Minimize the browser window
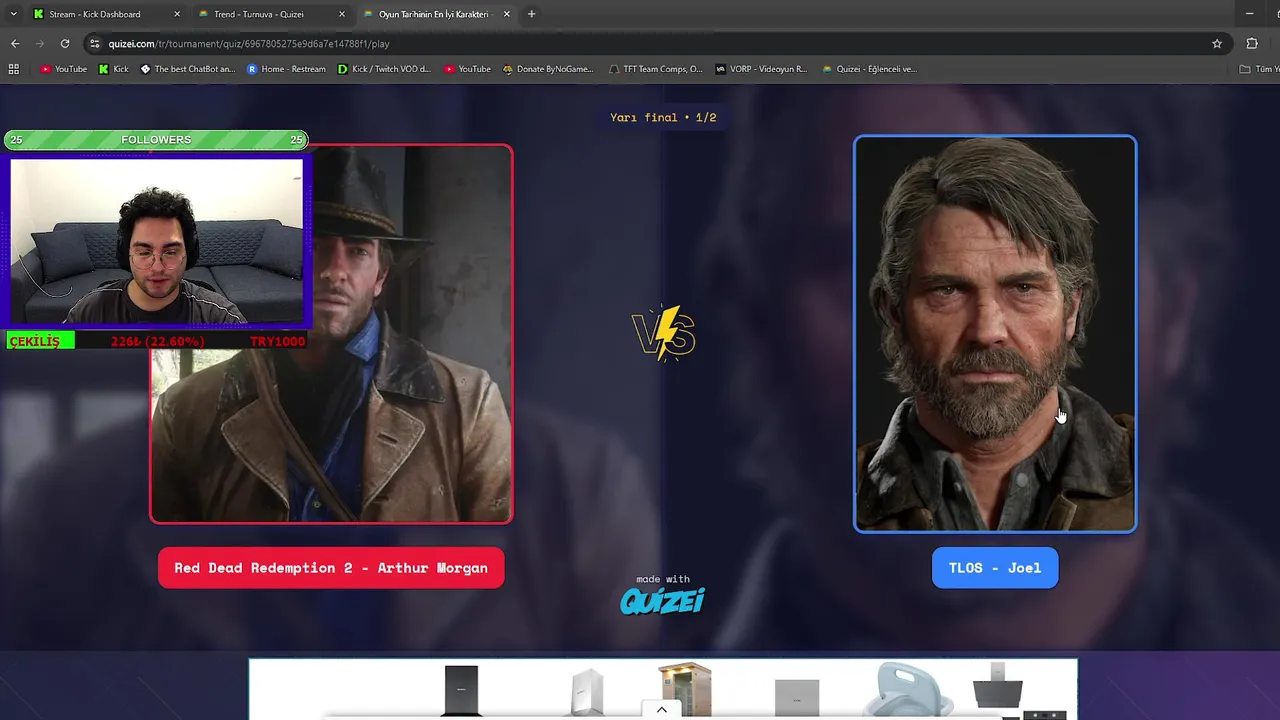Screen dimensions: 1280x720 click(x=1249, y=14)
